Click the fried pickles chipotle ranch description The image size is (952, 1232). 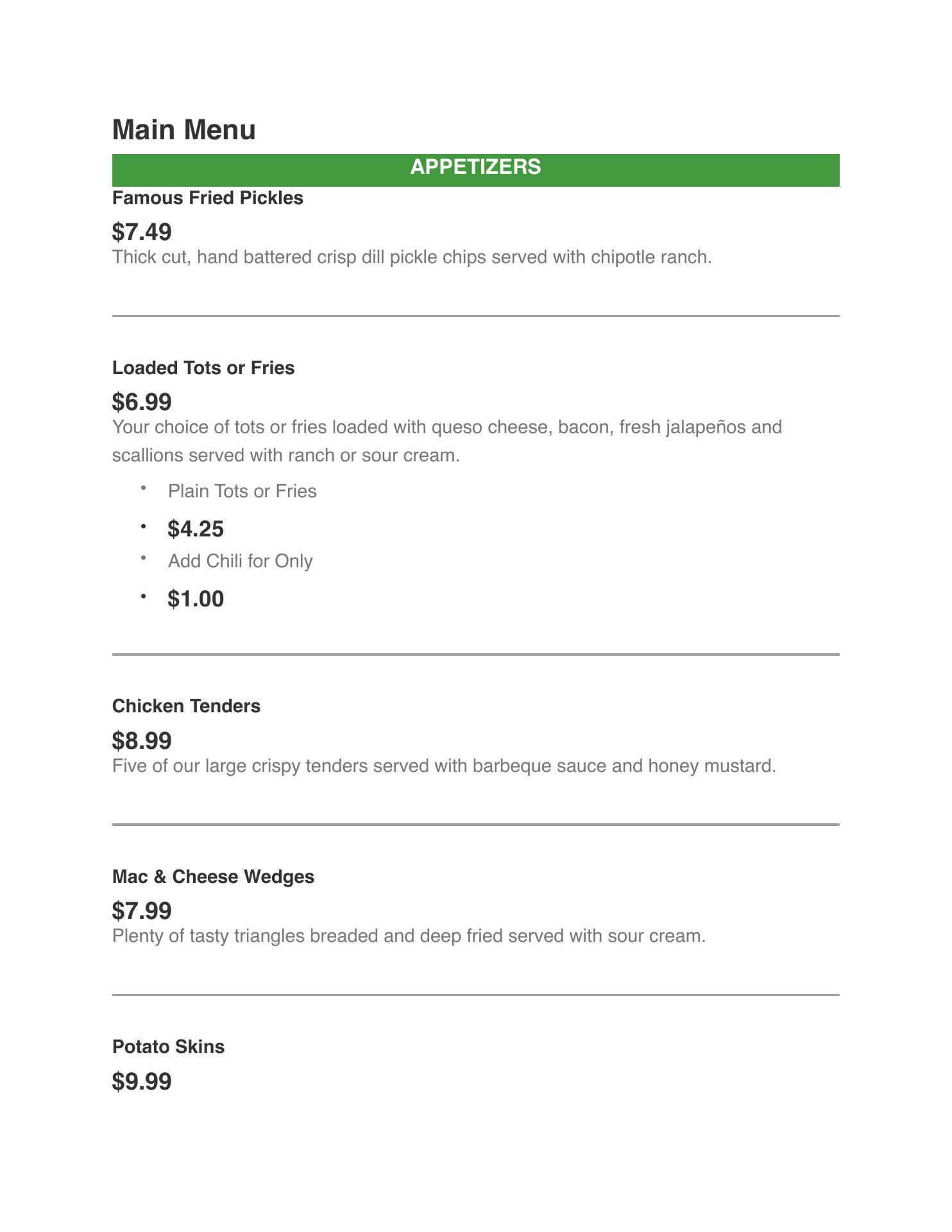[412, 257]
